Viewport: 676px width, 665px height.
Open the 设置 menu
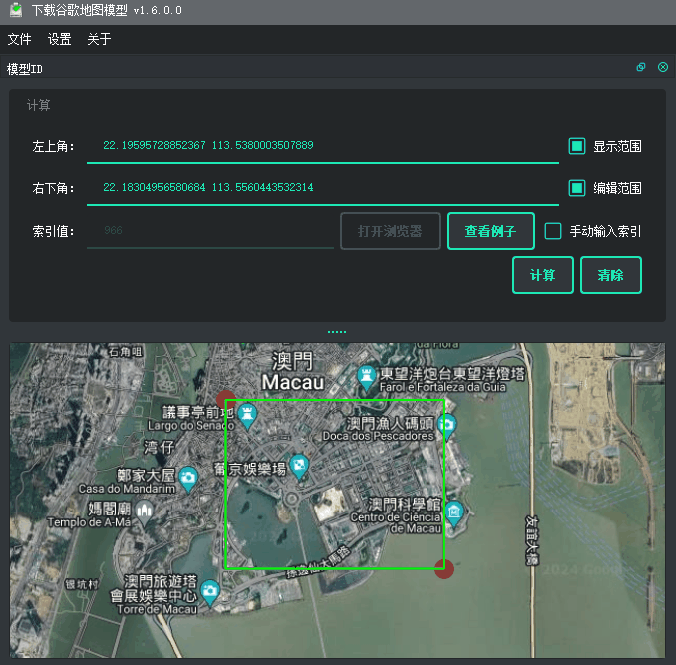pyautogui.click(x=59, y=39)
